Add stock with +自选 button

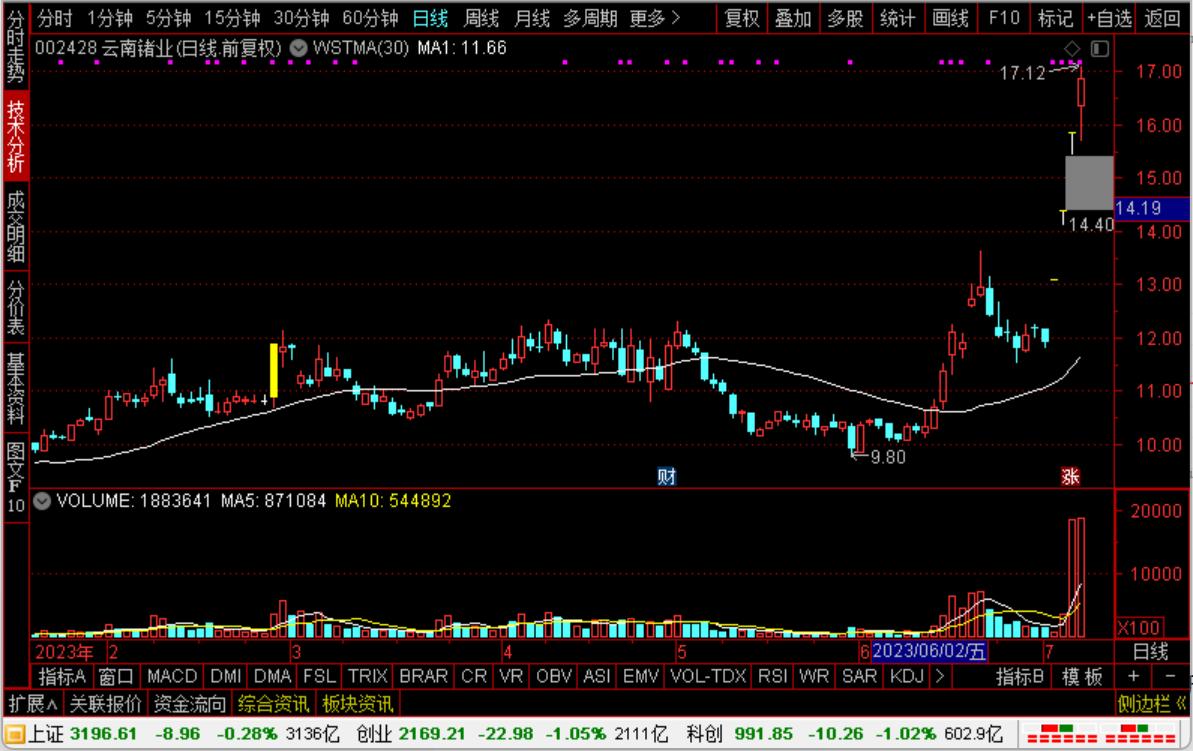pyautogui.click(x=1109, y=18)
